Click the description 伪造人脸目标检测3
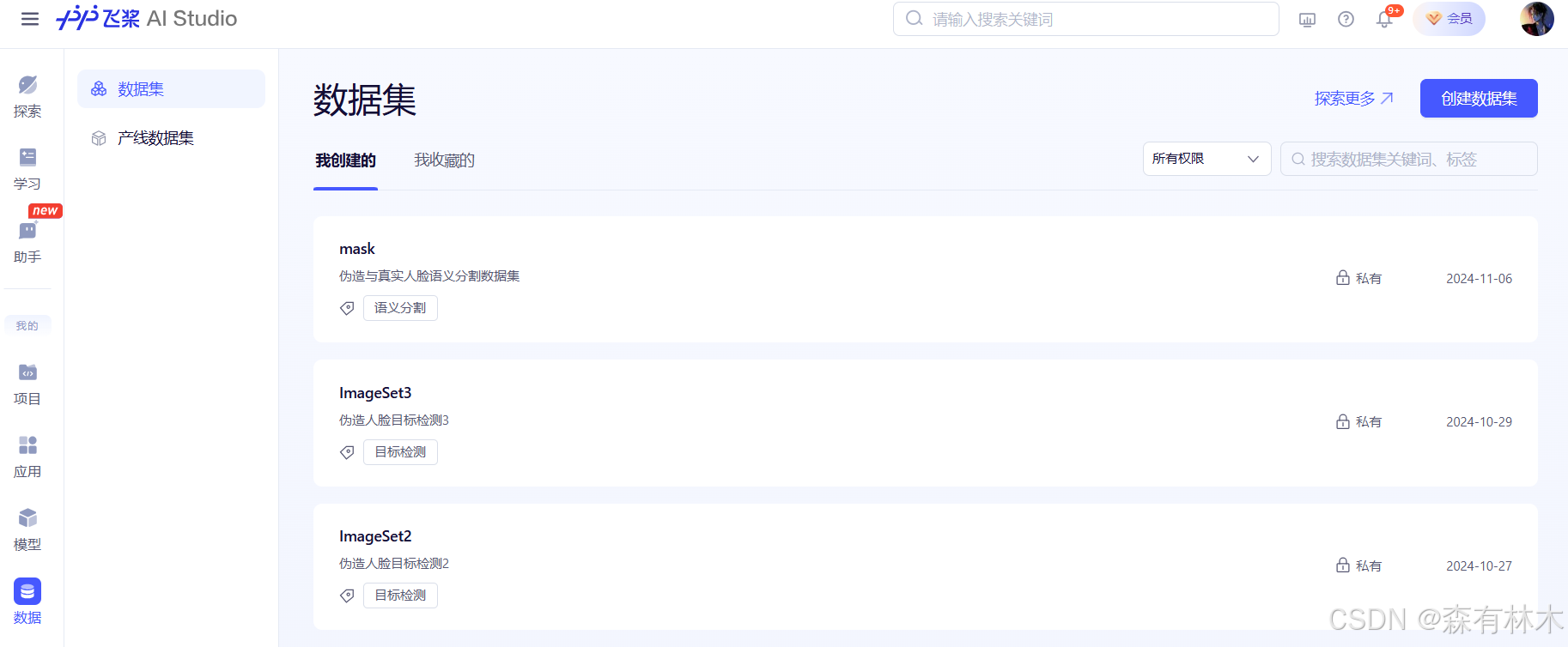The height and width of the screenshot is (647, 1568). coord(394,420)
